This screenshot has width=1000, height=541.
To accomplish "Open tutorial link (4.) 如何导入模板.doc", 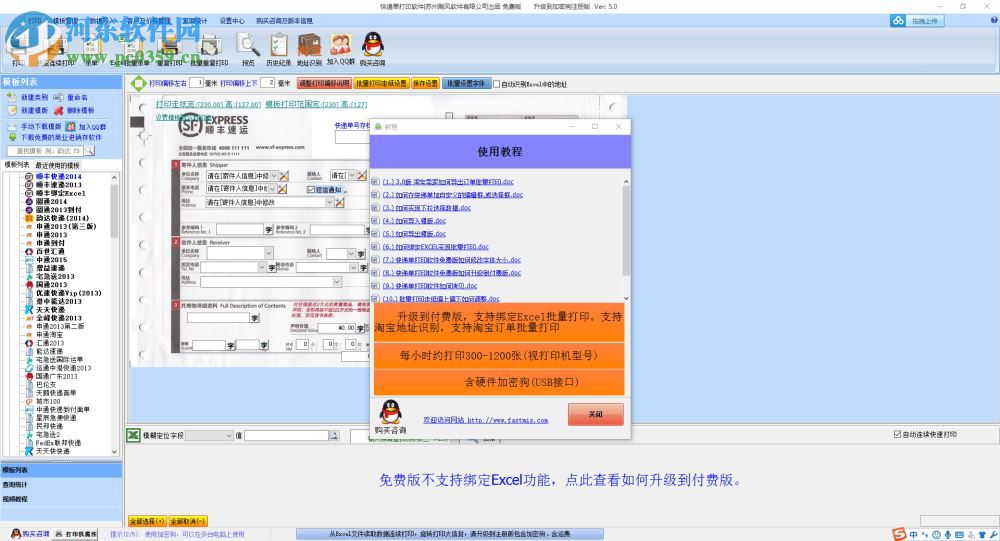I will click(414, 221).
